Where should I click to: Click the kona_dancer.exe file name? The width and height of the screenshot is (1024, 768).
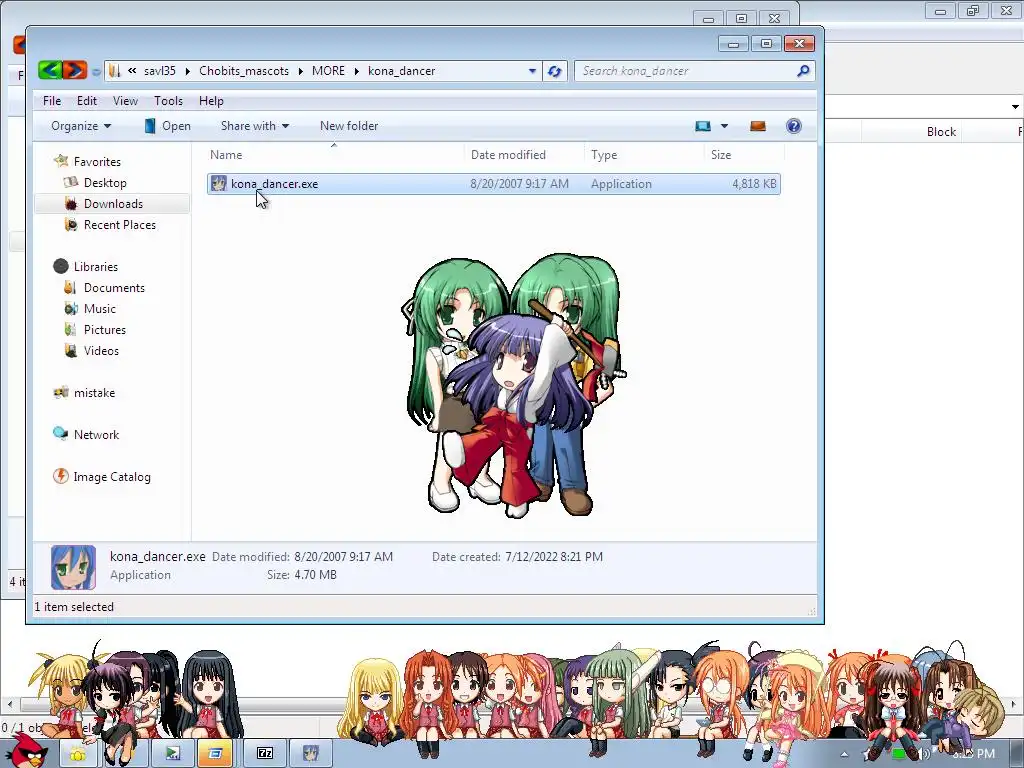click(x=274, y=184)
